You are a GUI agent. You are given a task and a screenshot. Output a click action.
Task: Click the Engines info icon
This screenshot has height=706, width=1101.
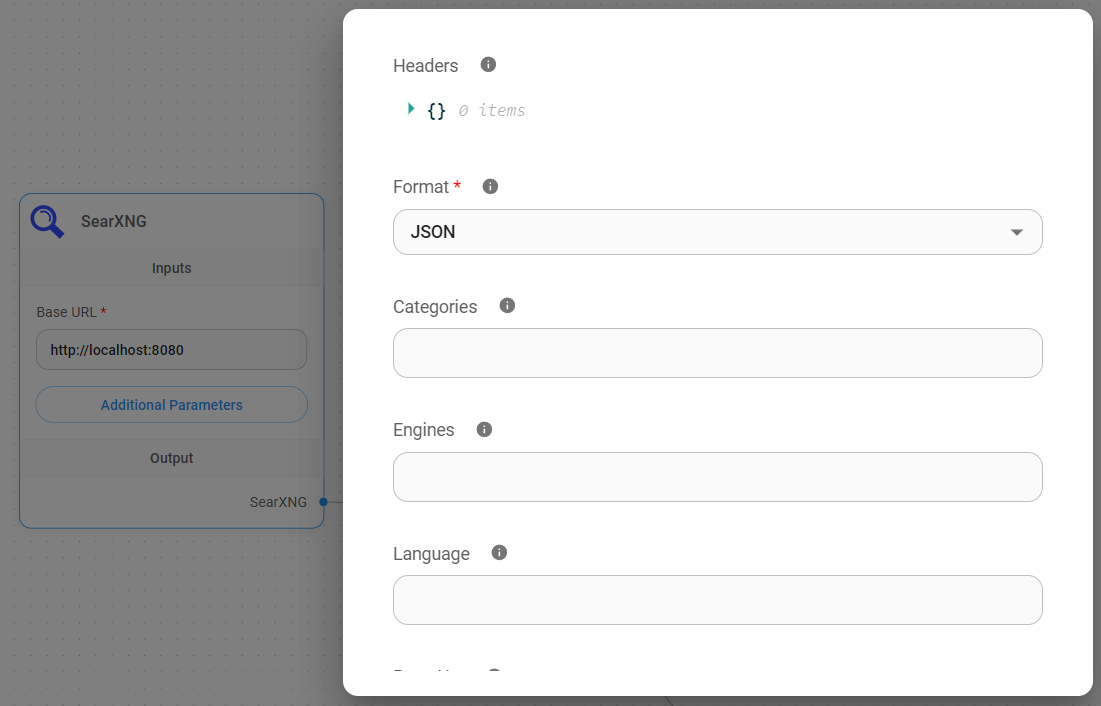(x=484, y=429)
